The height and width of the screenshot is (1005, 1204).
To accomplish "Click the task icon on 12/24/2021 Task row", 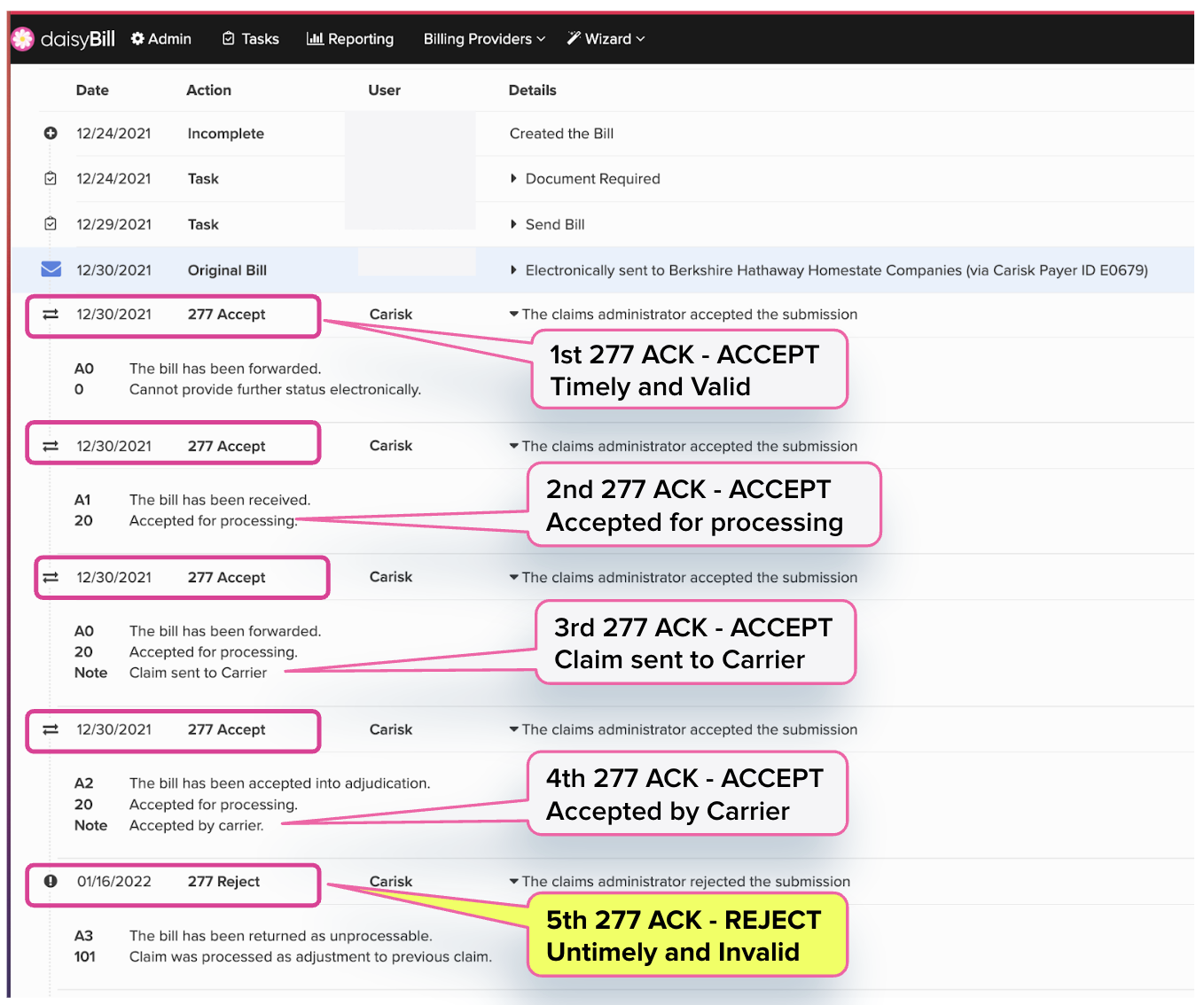I will tap(51, 178).
